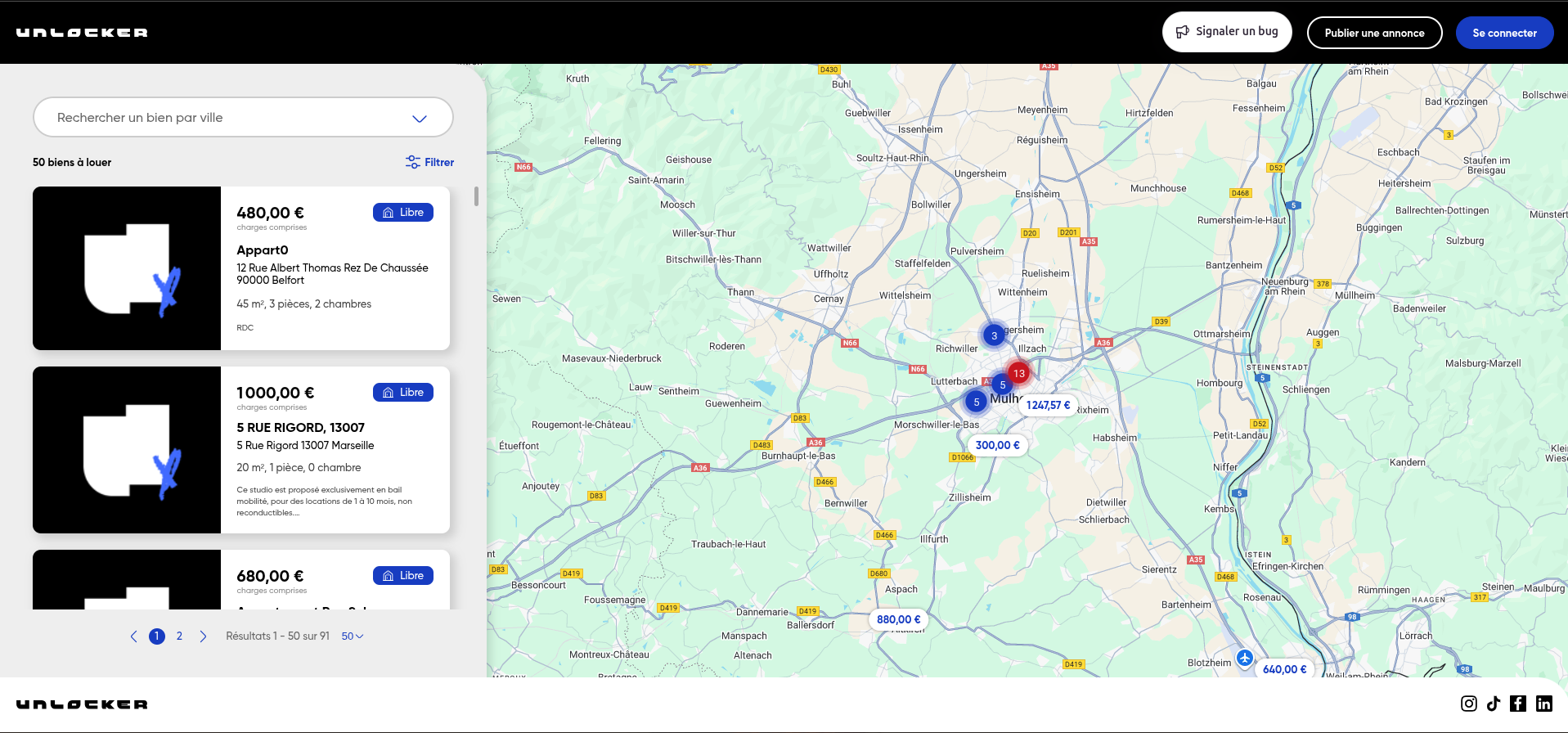
Task: Click the Unlocker logo in the header
Action: pos(82,33)
